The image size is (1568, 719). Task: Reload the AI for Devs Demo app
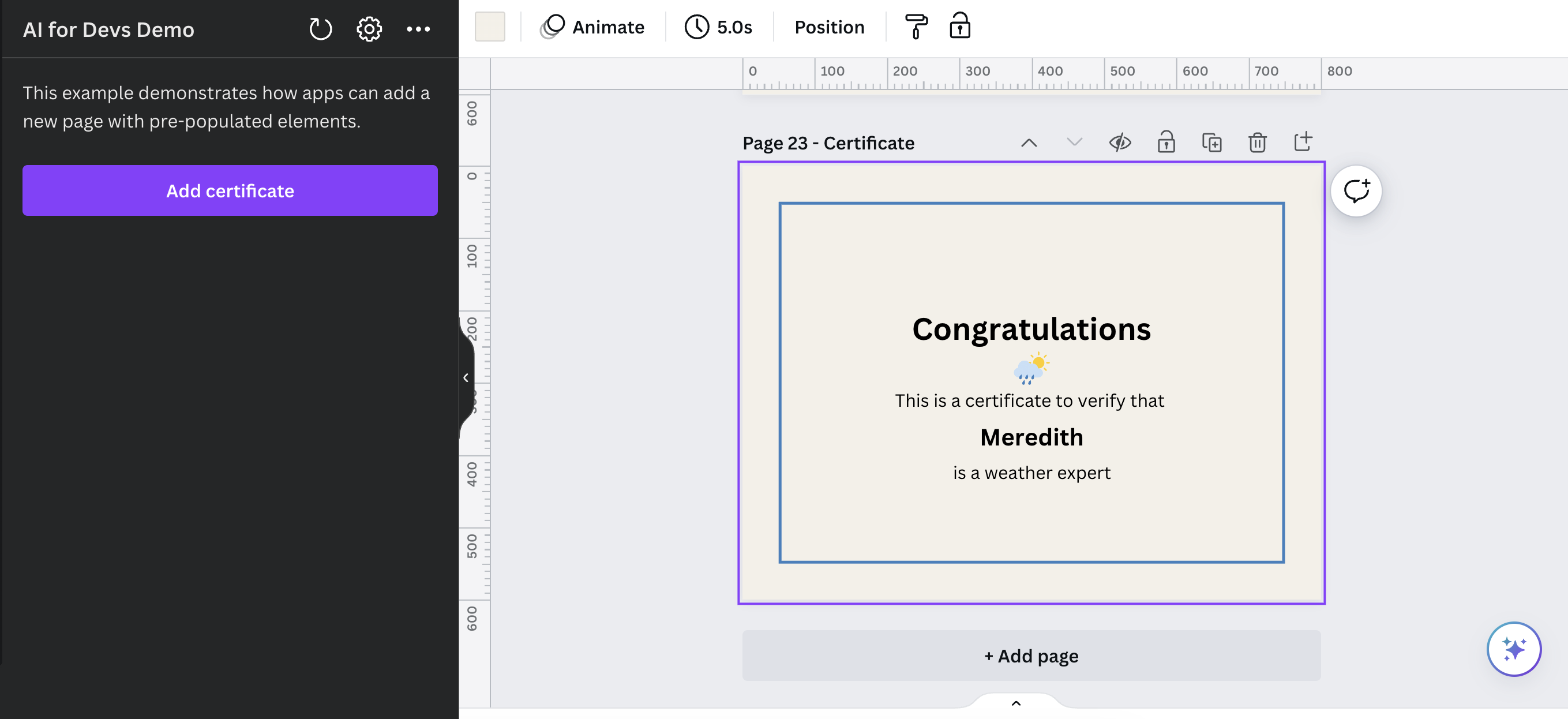[320, 29]
